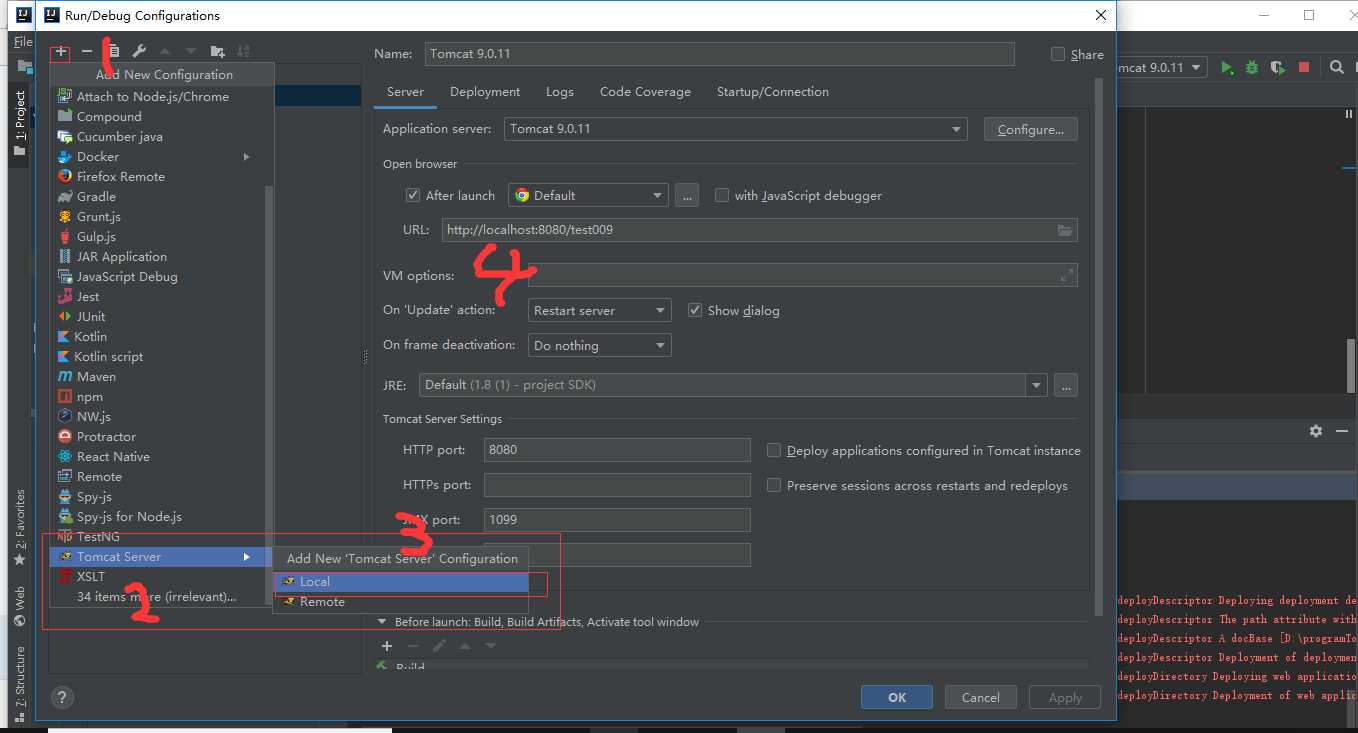
Task: Open the Code Coverage tab
Action: point(645,92)
